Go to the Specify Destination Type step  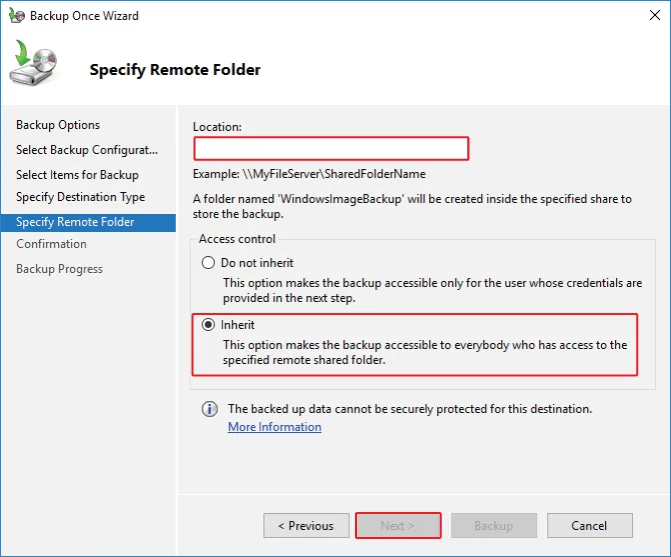tap(80, 197)
